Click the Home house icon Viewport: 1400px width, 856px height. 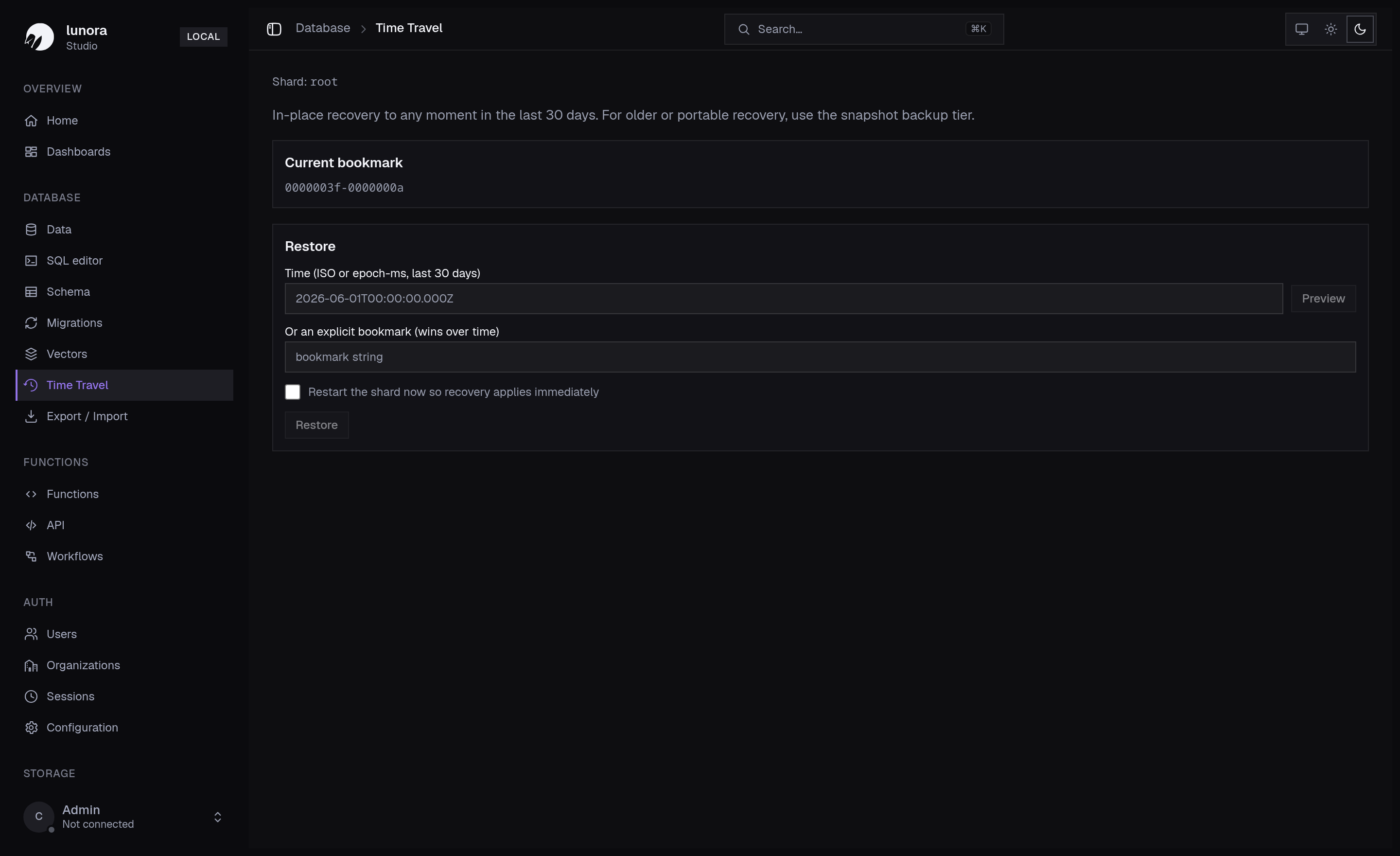tap(31, 121)
